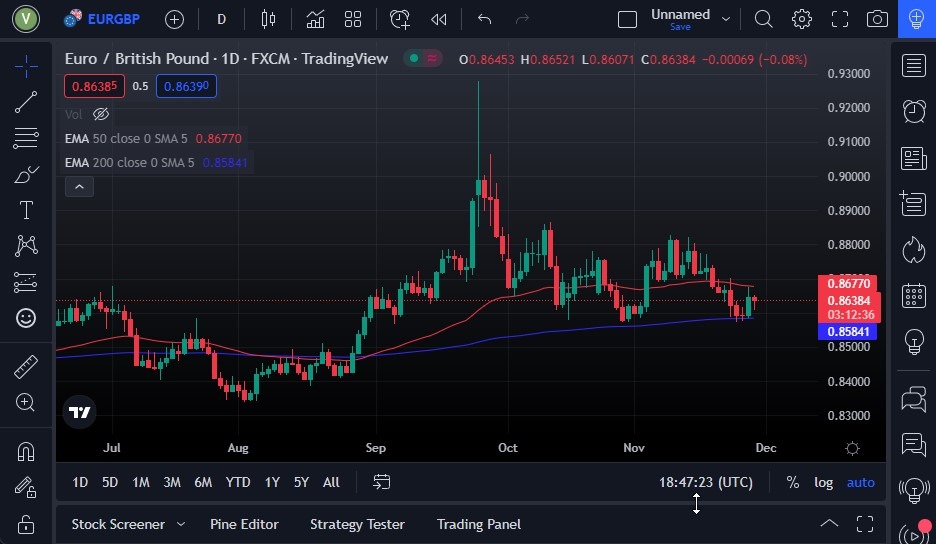Open the notifications stream icon
The image size is (936, 544).
pyautogui.click(x=915, y=531)
